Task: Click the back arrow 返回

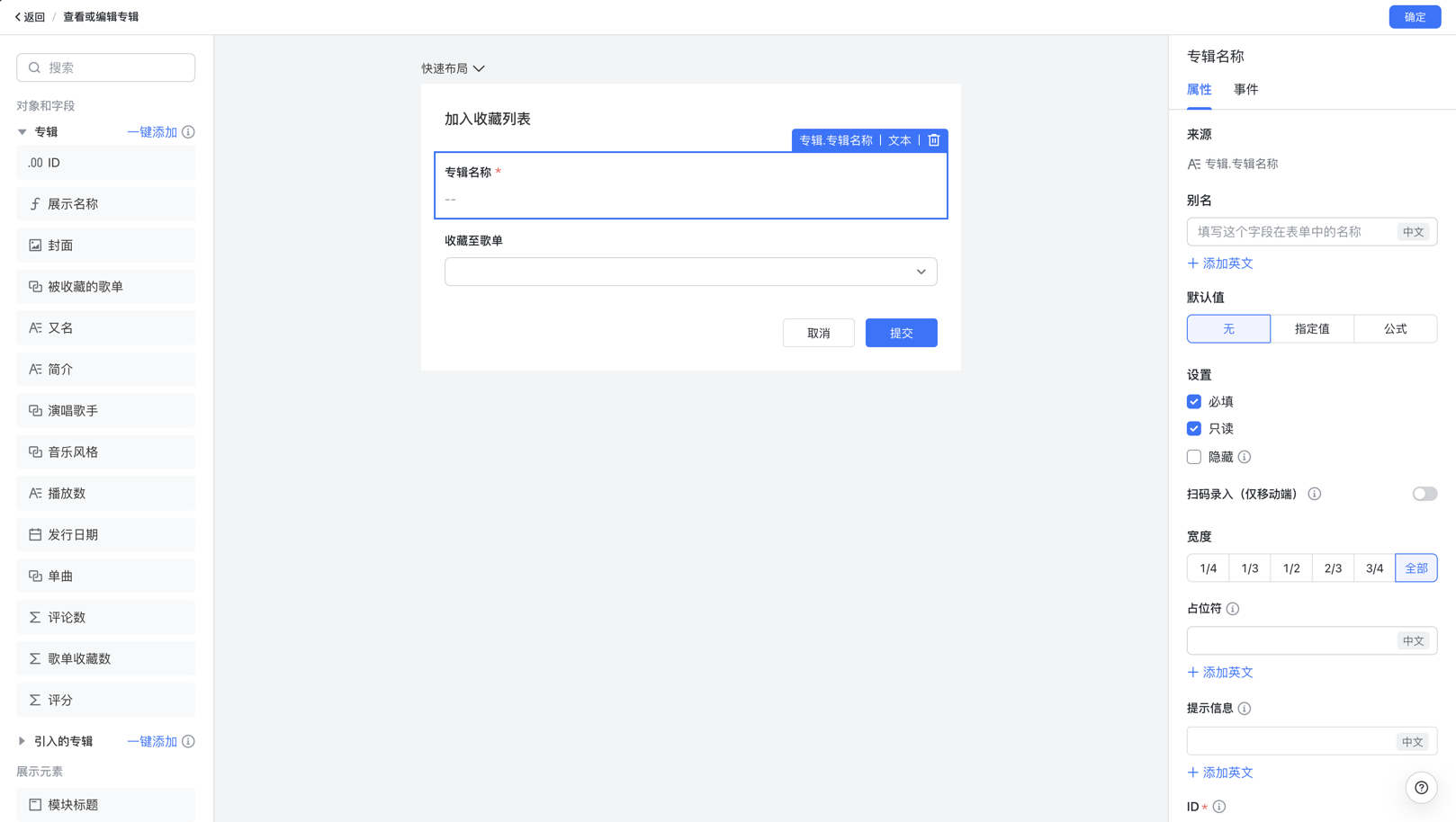Action: [30, 17]
